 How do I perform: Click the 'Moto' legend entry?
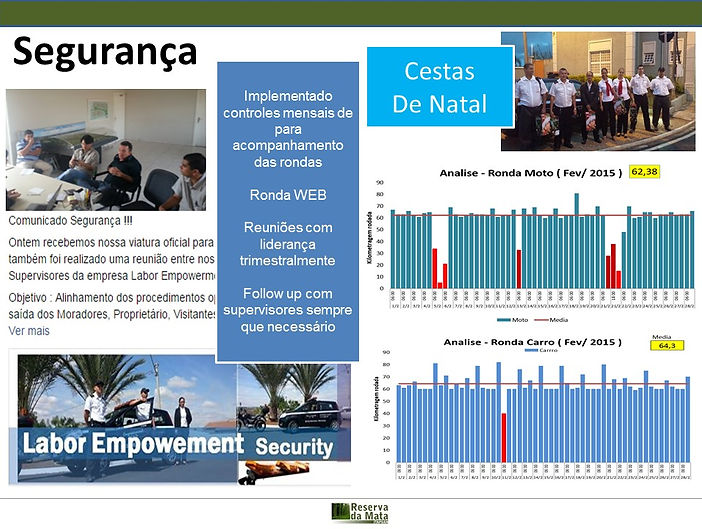tap(513, 320)
